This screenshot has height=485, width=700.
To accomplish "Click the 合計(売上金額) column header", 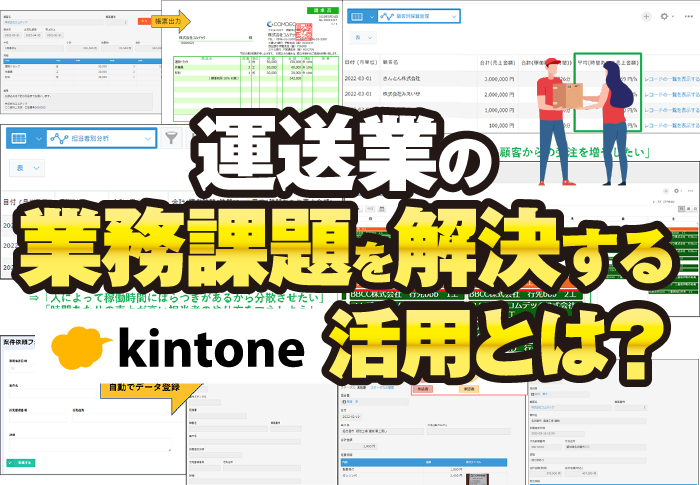I will tap(497, 63).
